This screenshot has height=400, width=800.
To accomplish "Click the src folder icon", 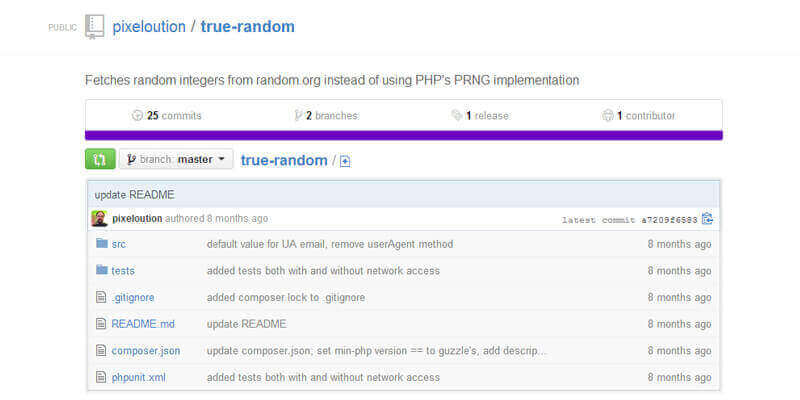I will [x=101, y=243].
